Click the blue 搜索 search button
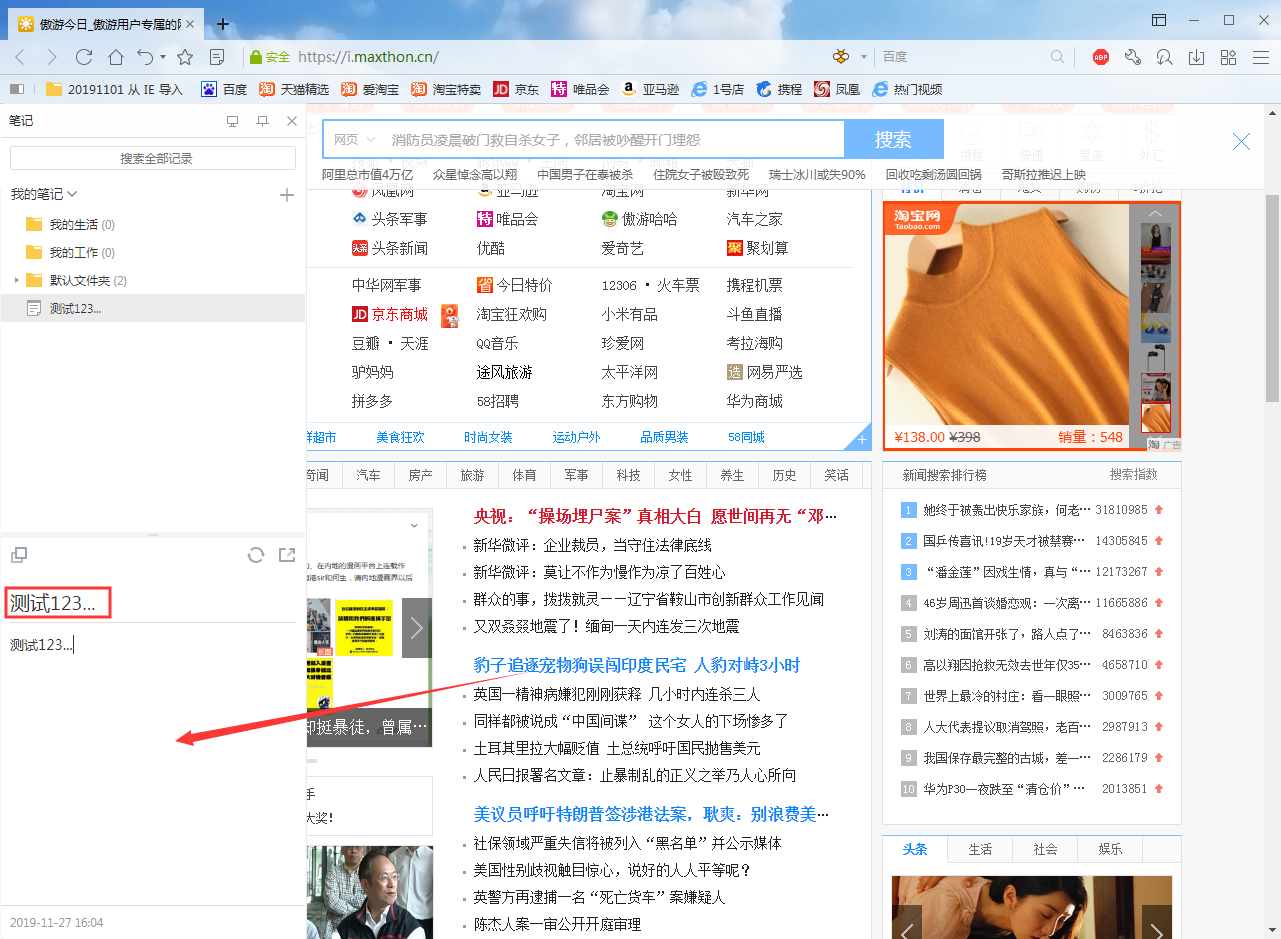This screenshot has width=1281, height=939. click(893, 139)
